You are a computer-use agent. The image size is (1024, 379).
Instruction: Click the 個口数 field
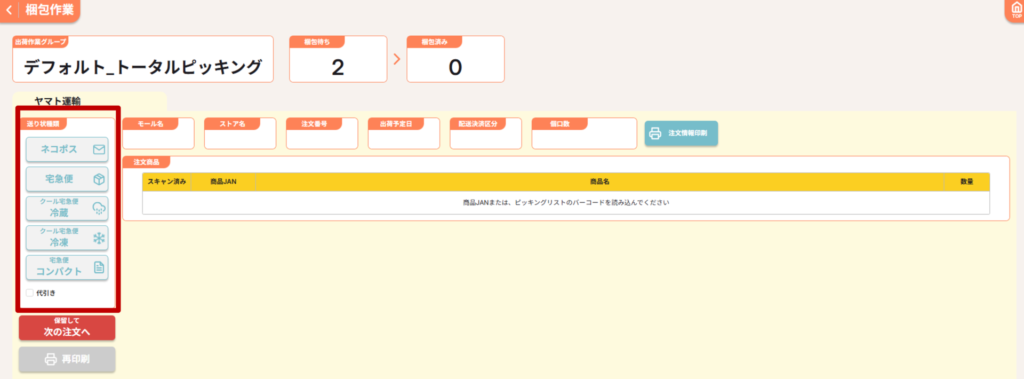[x=584, y=134]
